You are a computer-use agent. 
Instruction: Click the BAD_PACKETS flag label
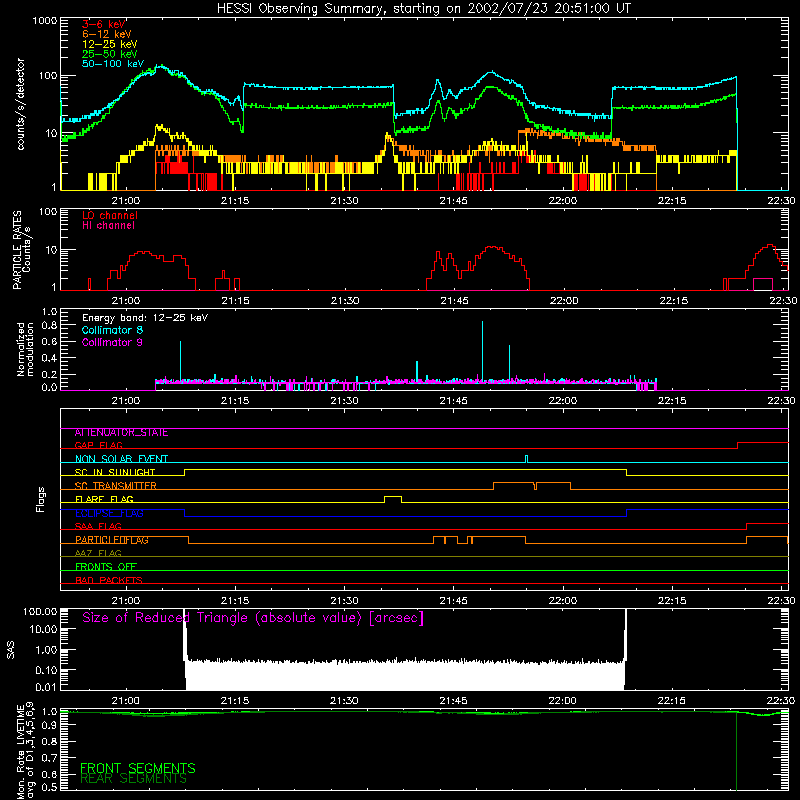(x=109, y=580)
